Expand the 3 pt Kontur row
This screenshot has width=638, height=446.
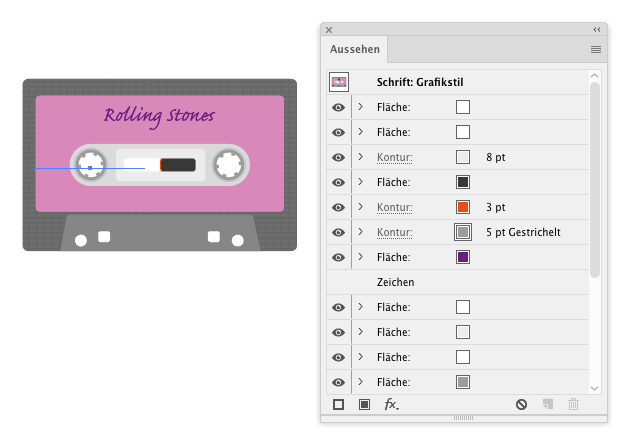pyautogui.click(x=361, y=207)
